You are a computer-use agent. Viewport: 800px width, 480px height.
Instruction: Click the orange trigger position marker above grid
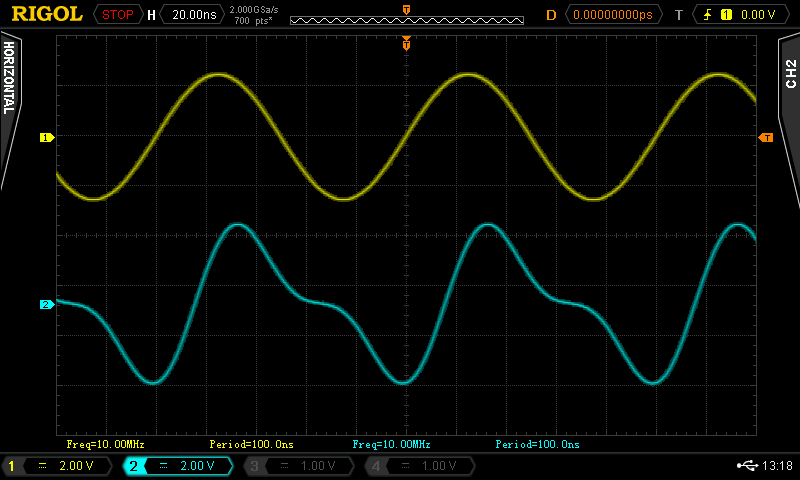406,43
